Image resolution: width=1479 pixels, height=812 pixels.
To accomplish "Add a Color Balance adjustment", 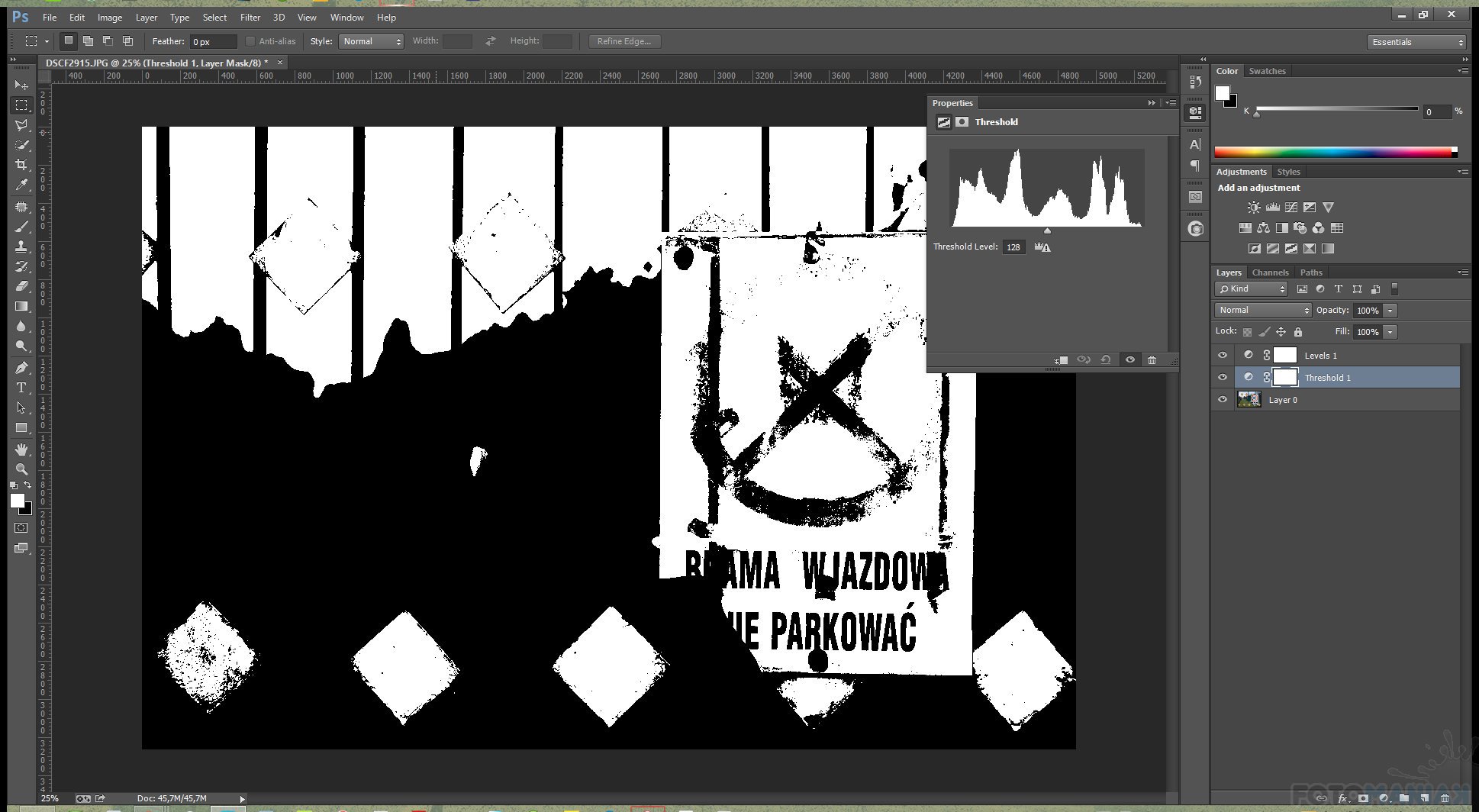I will (x=1264, y=228).
